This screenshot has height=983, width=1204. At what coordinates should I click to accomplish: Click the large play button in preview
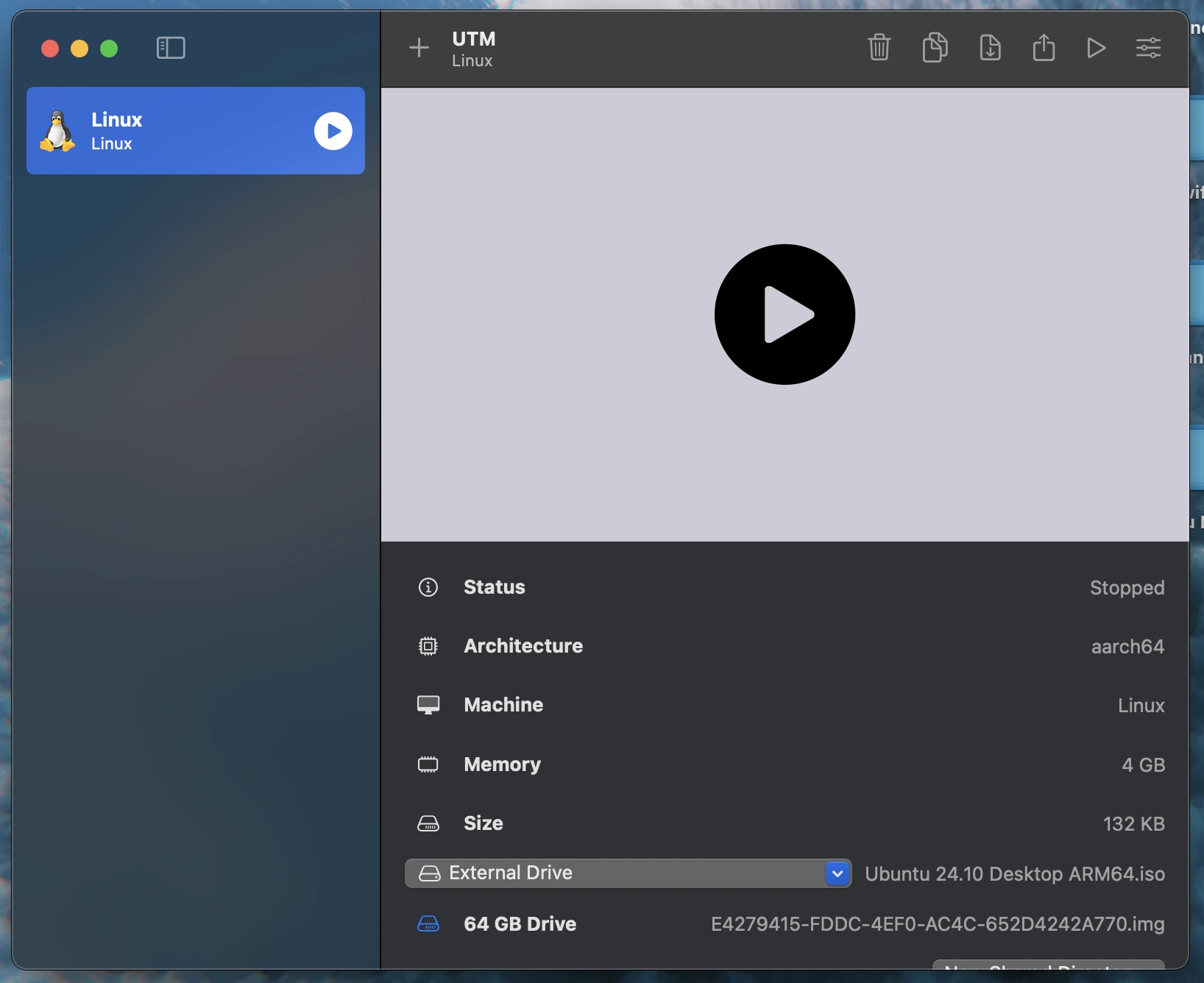[785, 314]
